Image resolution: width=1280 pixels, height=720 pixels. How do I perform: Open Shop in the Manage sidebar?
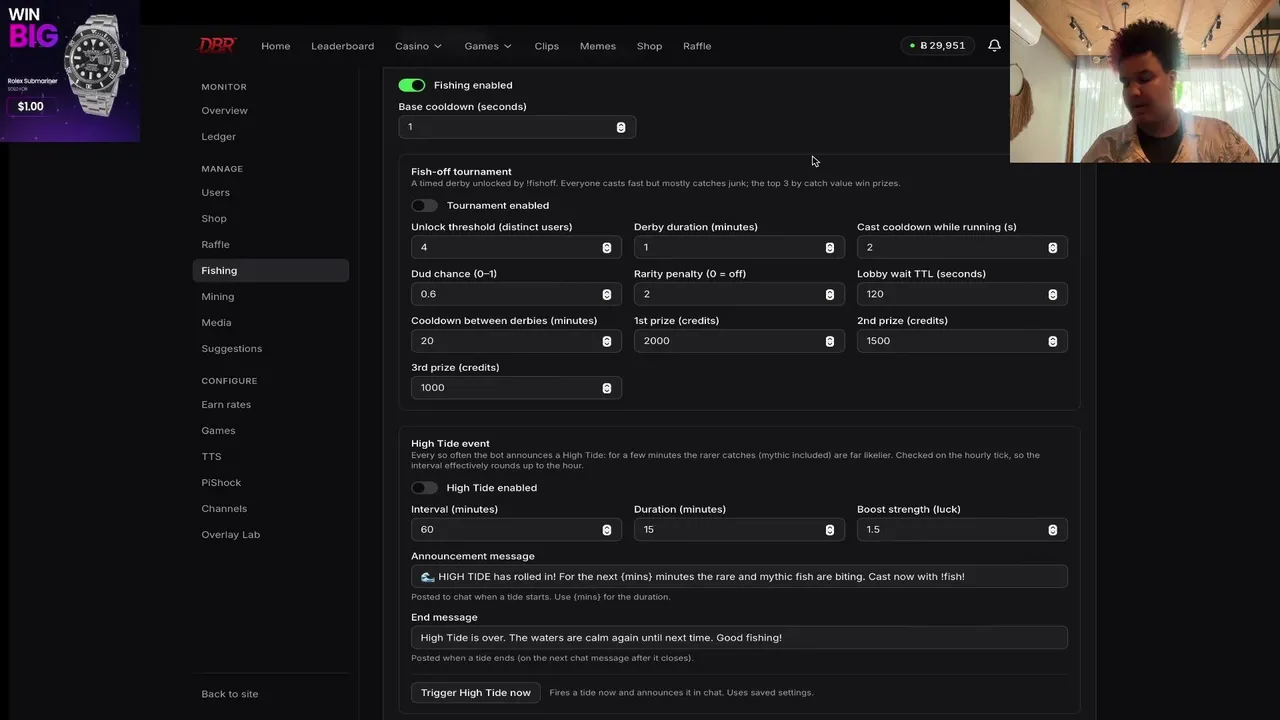(214, 218)
